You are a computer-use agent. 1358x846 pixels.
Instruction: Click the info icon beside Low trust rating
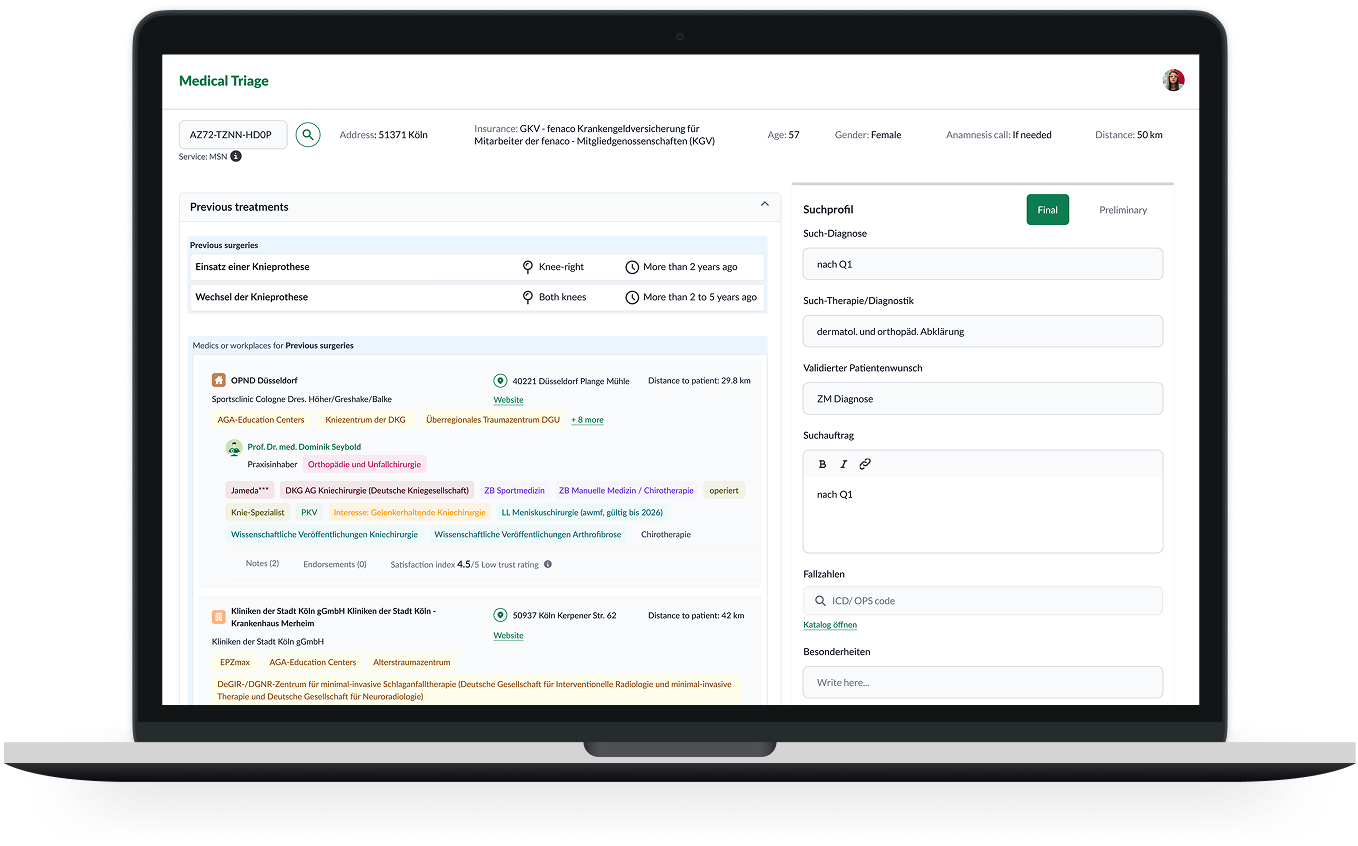[x=548, y=564]
